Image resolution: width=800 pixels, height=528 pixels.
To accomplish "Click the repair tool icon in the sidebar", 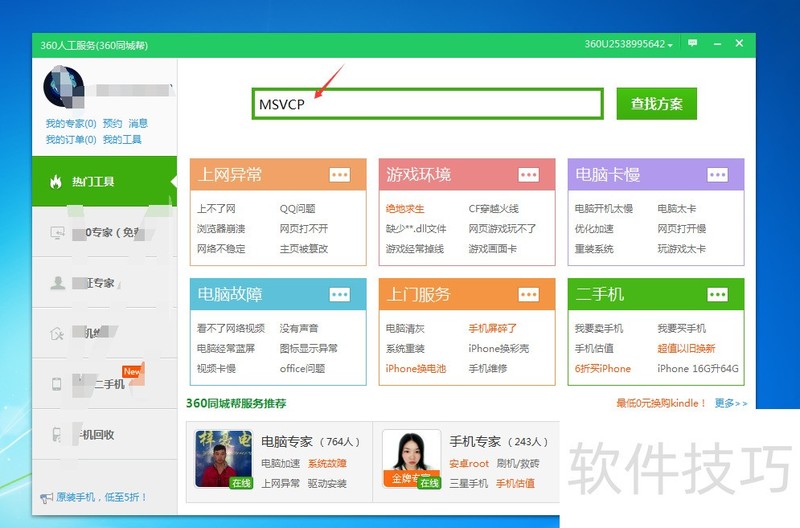I will (57, 334).
